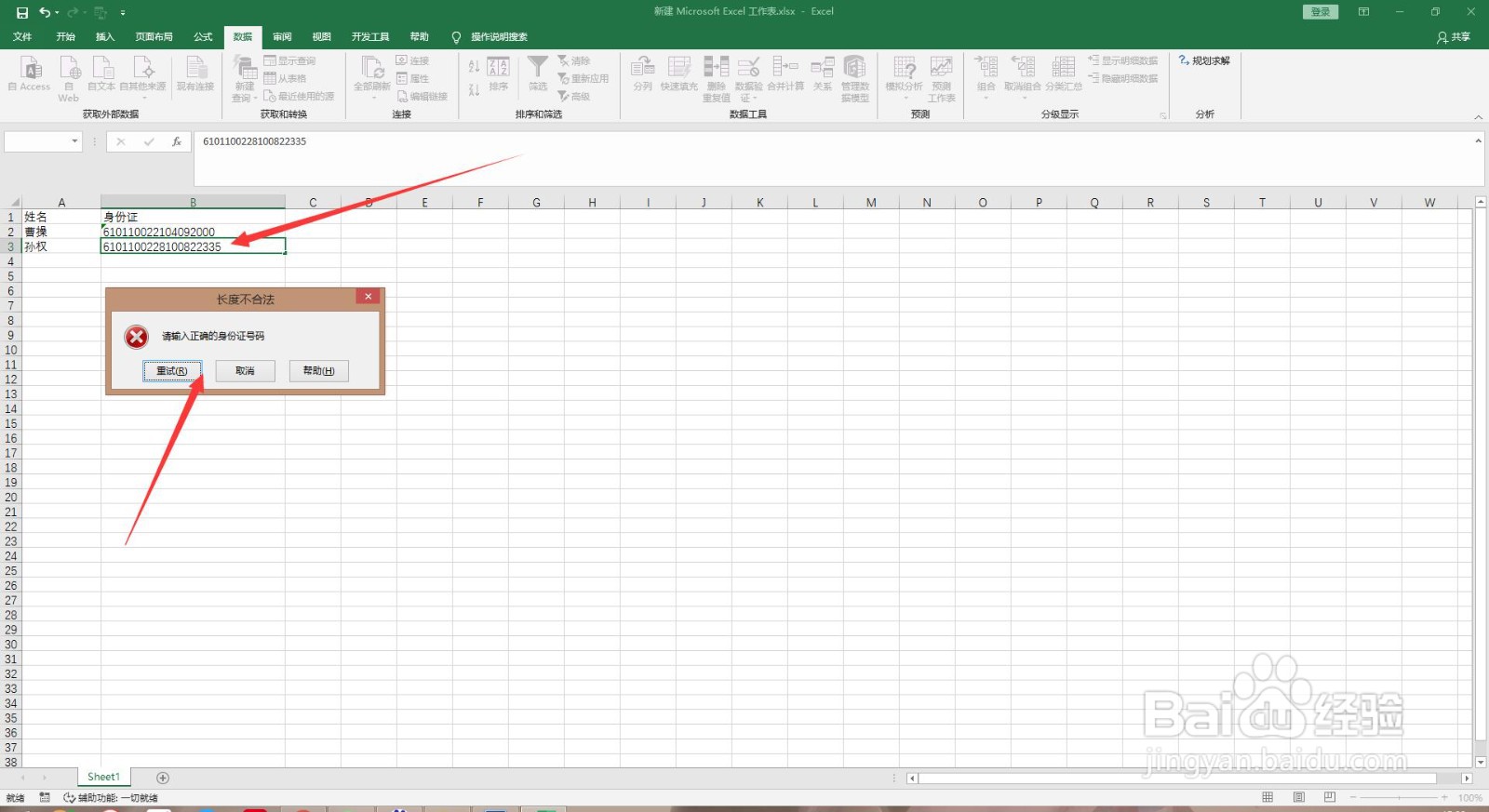Click the 帮助(H) button in the dialog
The width and height of the screenshot is (1489, 812).
click(x=319, y=371)
